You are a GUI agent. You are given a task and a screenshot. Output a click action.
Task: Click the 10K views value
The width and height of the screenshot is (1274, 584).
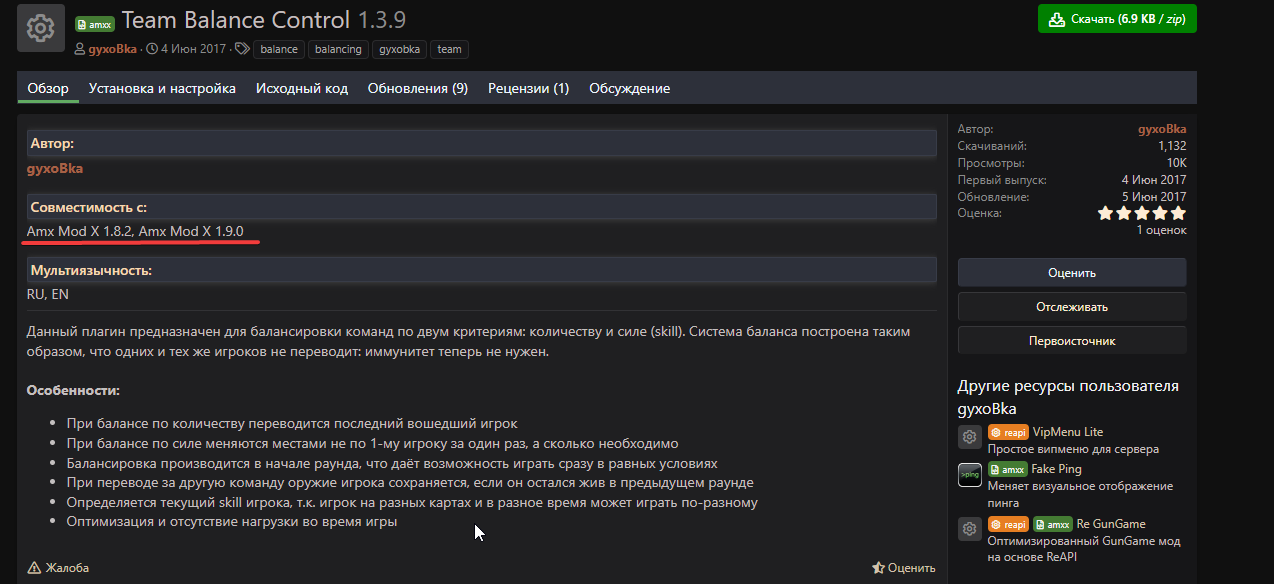(x=1176, y=163)
